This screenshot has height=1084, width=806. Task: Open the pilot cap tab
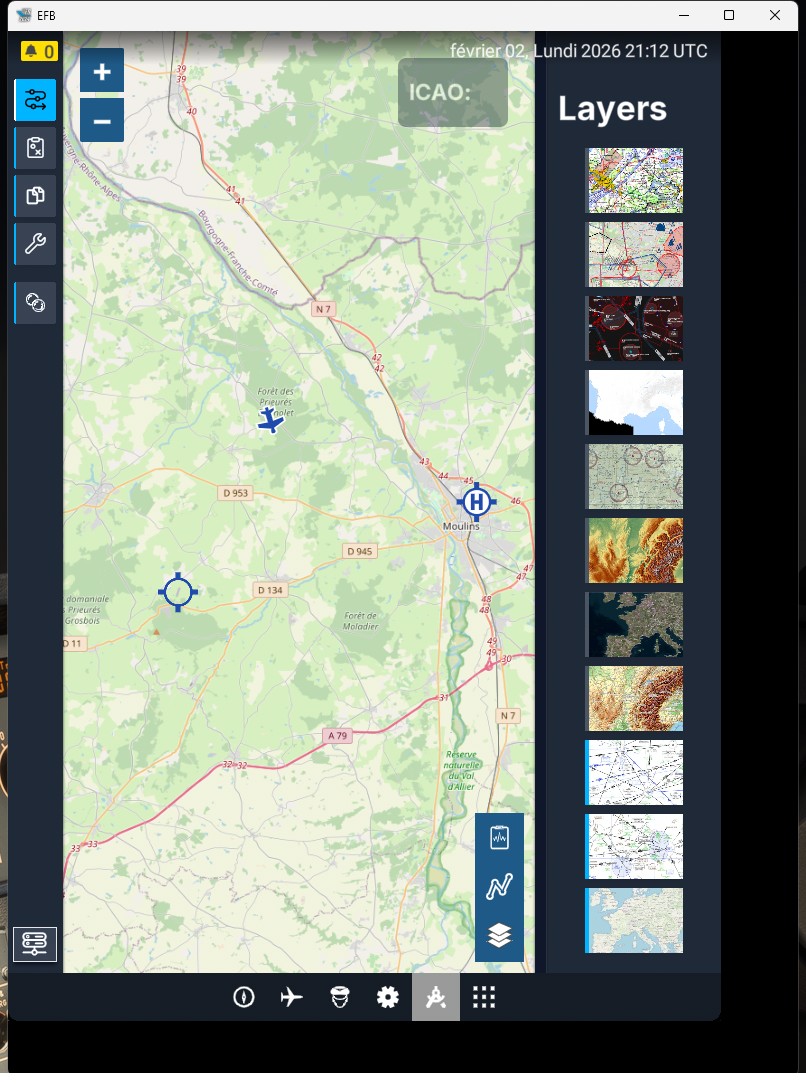[x=339, y=997]
